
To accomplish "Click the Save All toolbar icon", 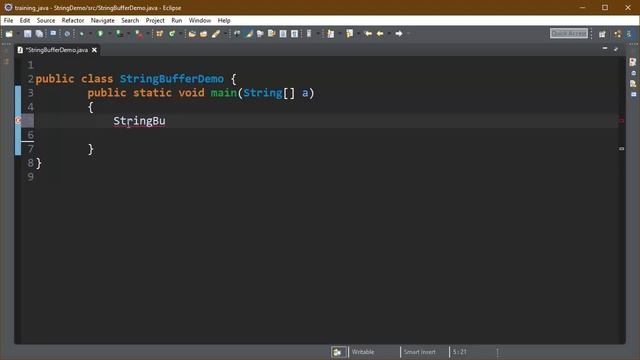I will (39, 34).
